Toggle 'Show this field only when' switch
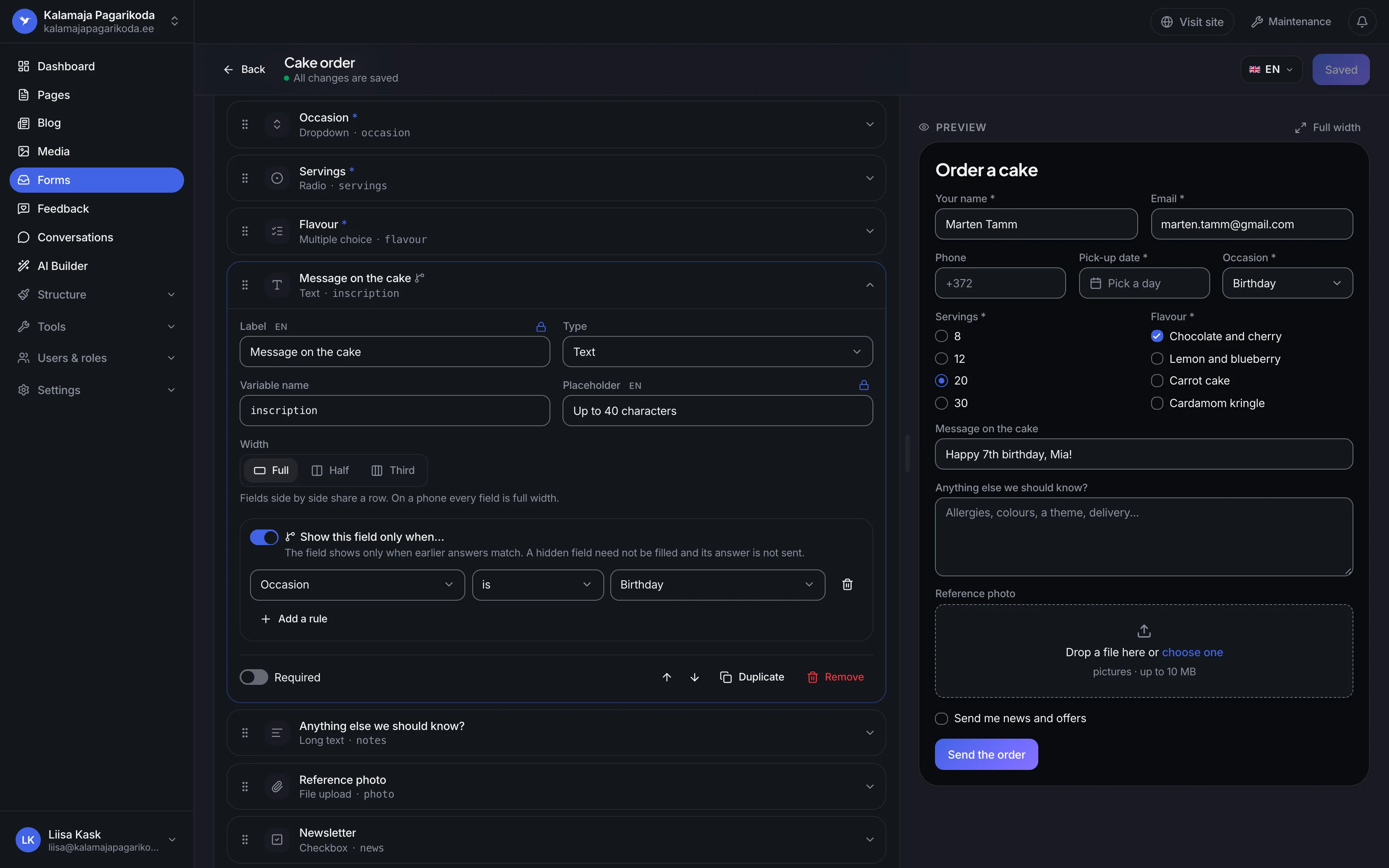 point(264,537)
